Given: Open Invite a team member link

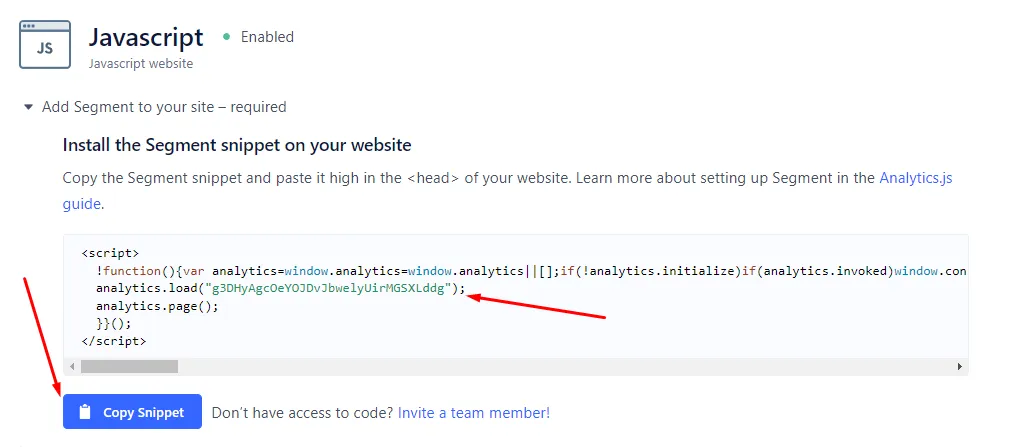Looking at the screenshot, I should 474,413.
